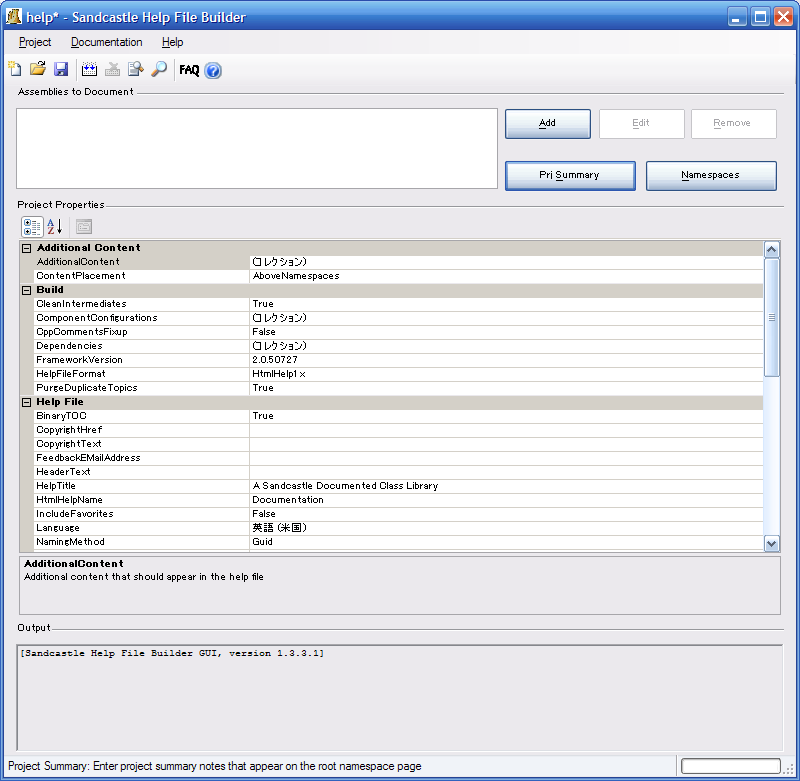Collapse the Help File category

tap(27, 402)
